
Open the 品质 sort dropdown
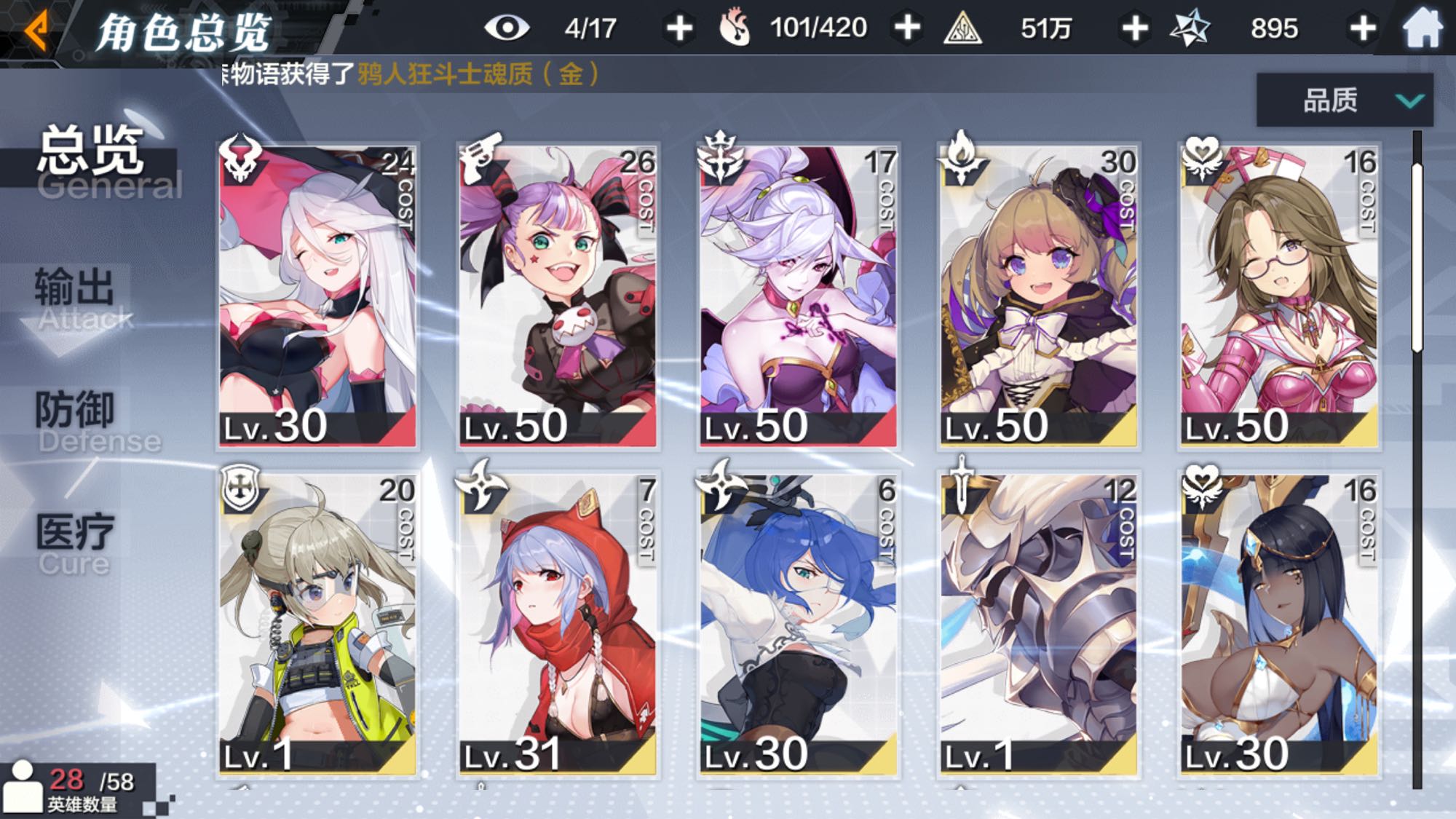pos(1345,100)
